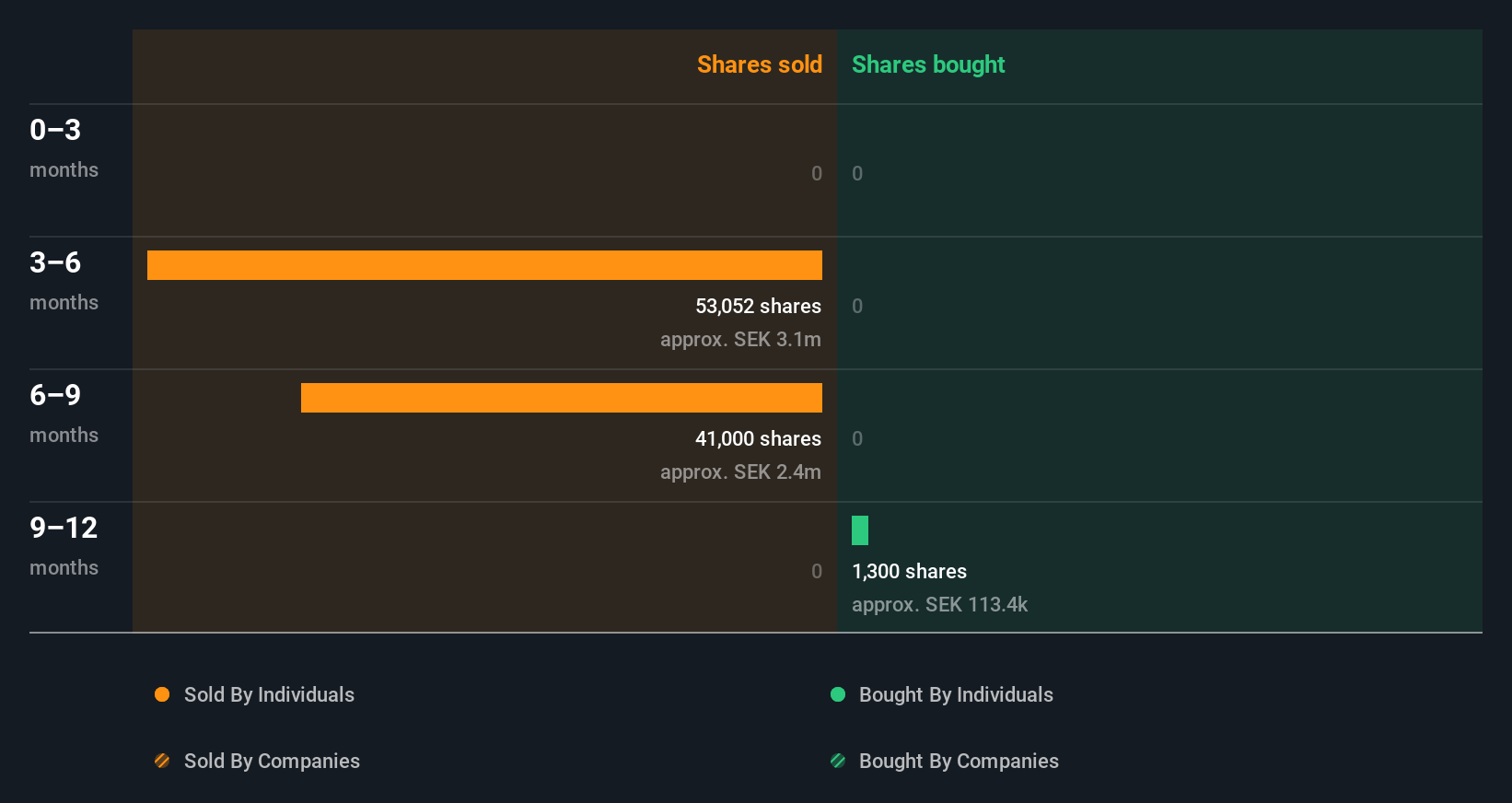Click the Sold By Individuals legend text

click(x=269, y=694)
